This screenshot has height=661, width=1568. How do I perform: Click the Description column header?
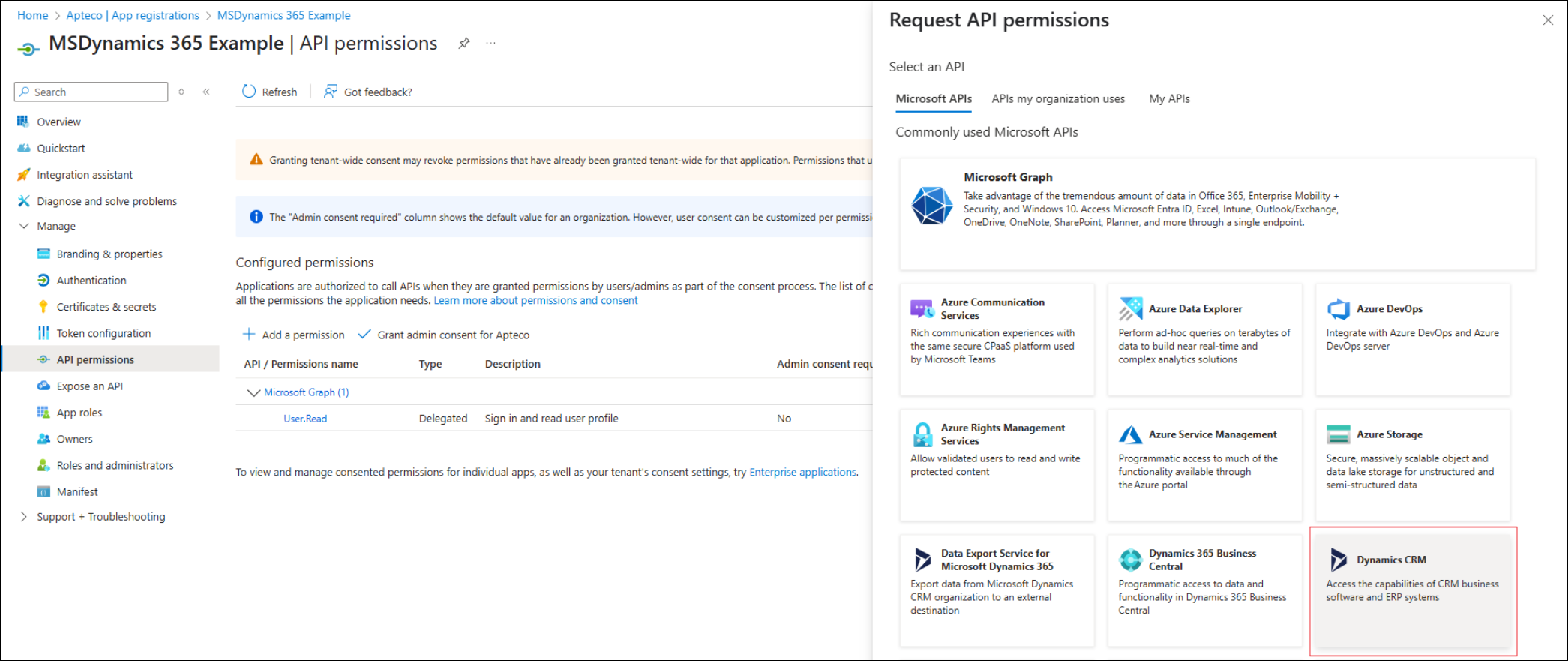[x=512, y=364]
